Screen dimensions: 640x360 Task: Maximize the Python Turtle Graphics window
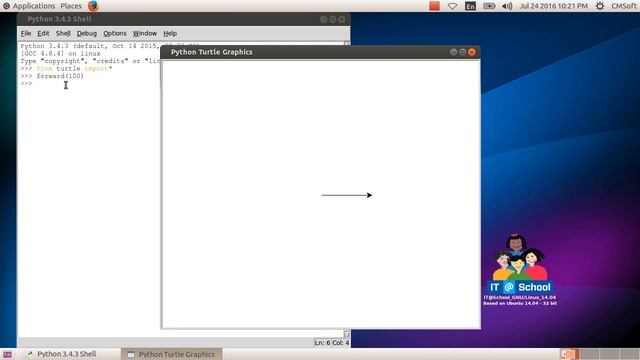[x=462, y=52]
